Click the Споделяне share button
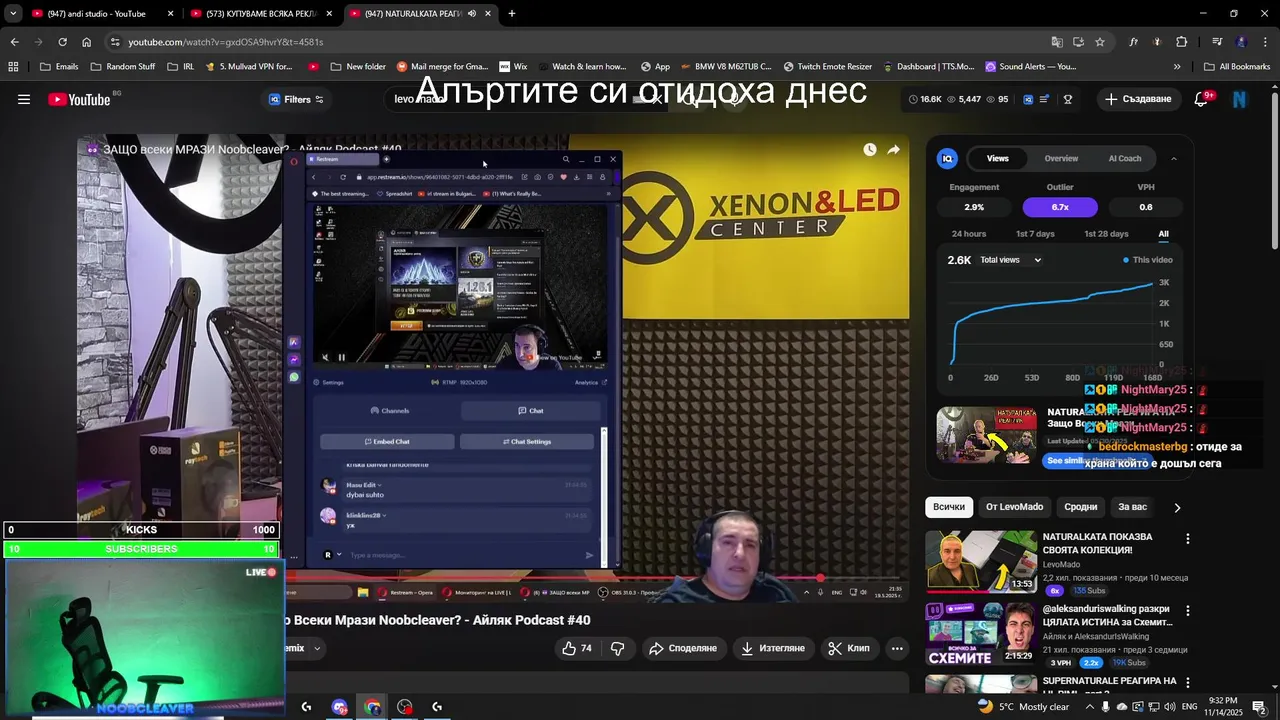1280x720 pixels. pos(683,648)
